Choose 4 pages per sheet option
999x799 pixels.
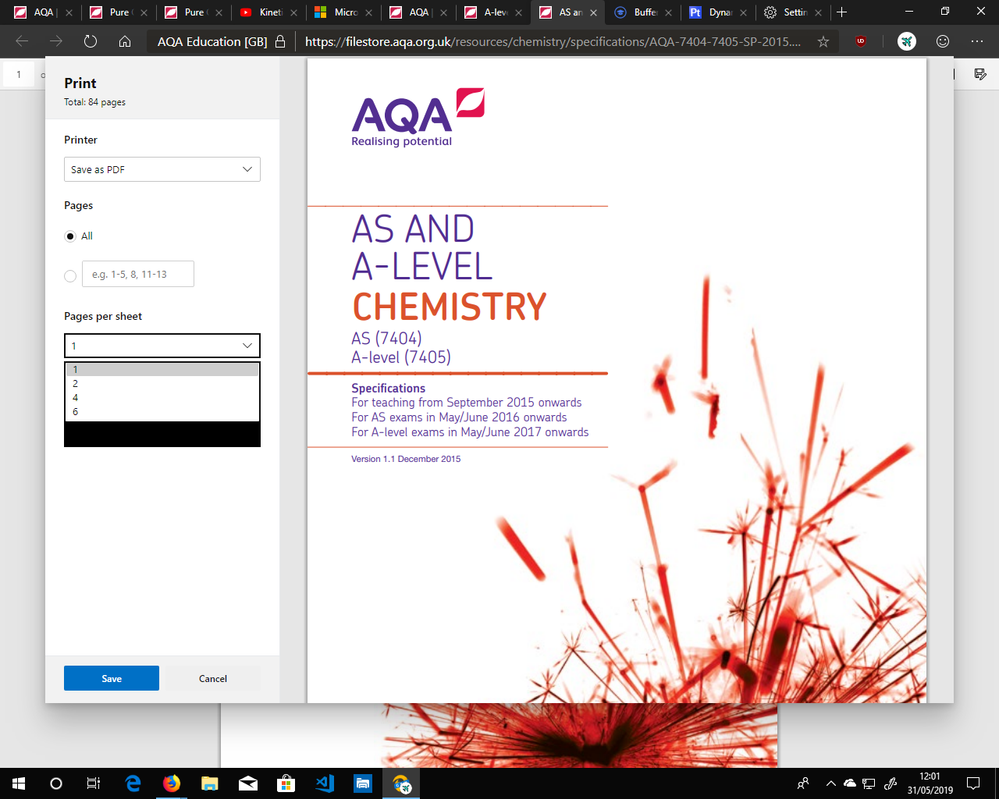click(162, 398)
